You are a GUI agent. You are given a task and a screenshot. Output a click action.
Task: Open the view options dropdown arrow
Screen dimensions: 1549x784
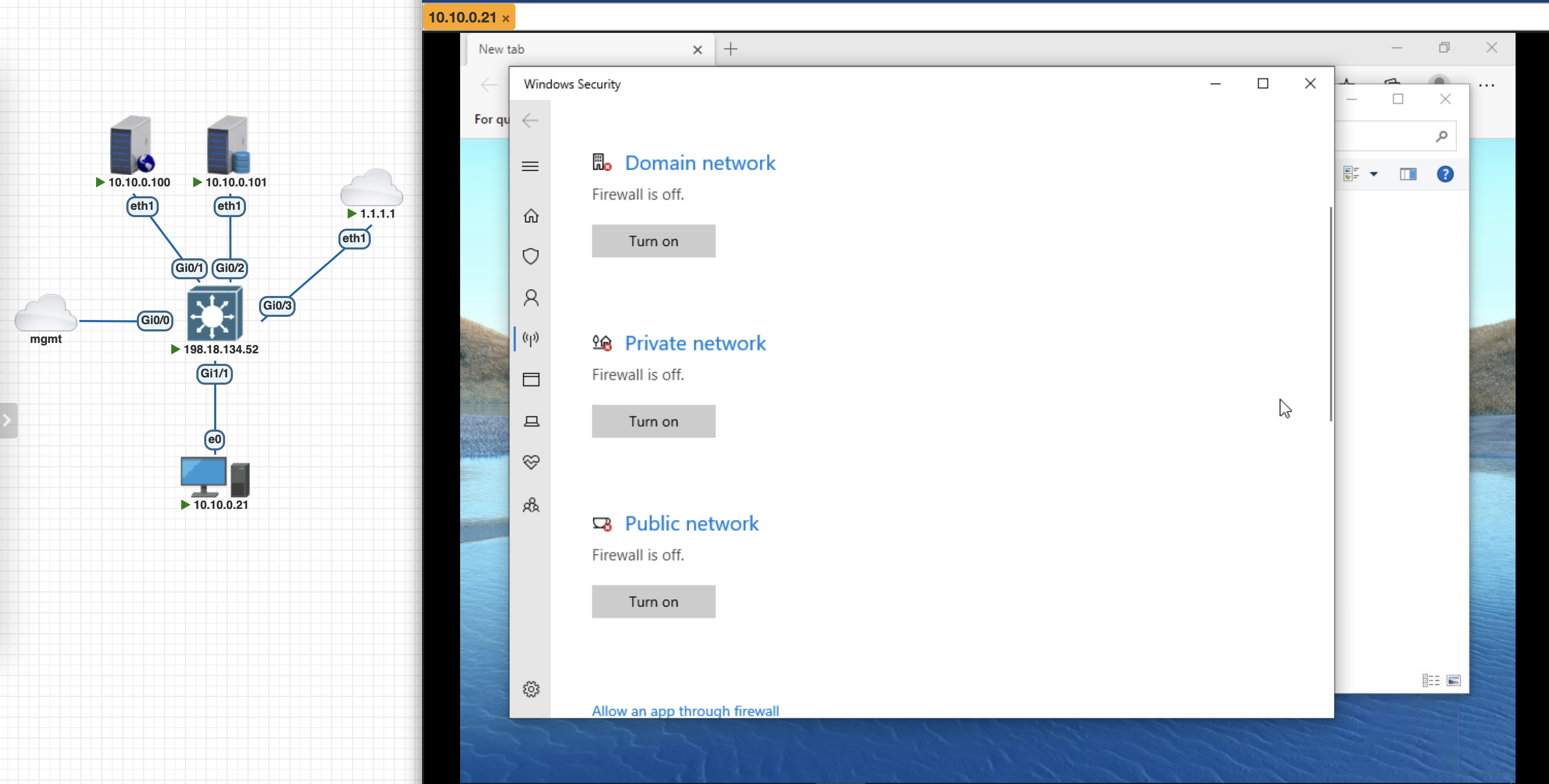click(1374, 174)
